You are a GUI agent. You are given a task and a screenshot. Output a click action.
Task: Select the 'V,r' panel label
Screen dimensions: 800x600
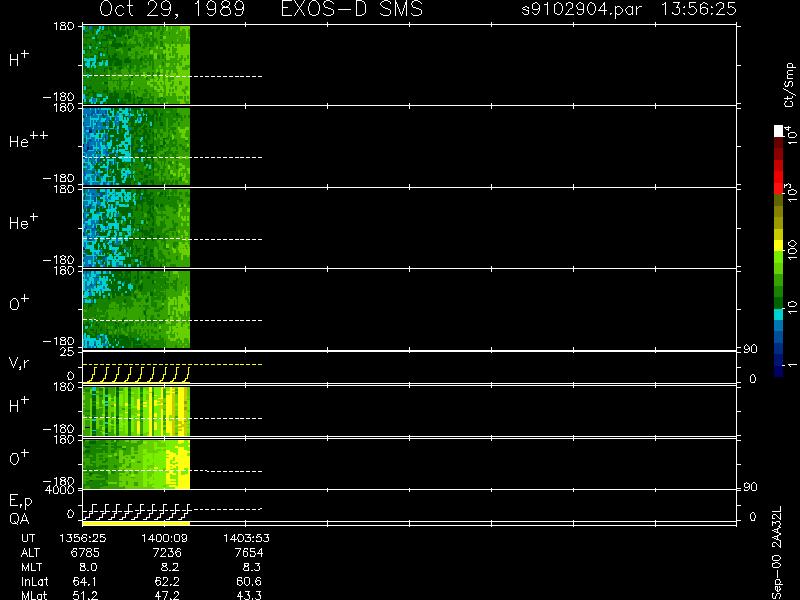(19, 363)
